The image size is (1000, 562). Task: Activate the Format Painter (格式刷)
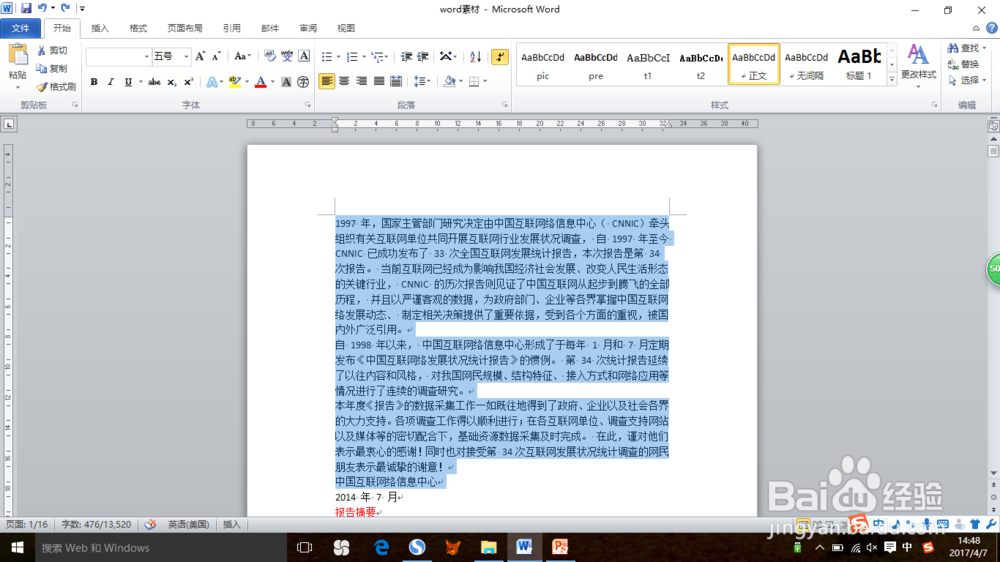56,86
